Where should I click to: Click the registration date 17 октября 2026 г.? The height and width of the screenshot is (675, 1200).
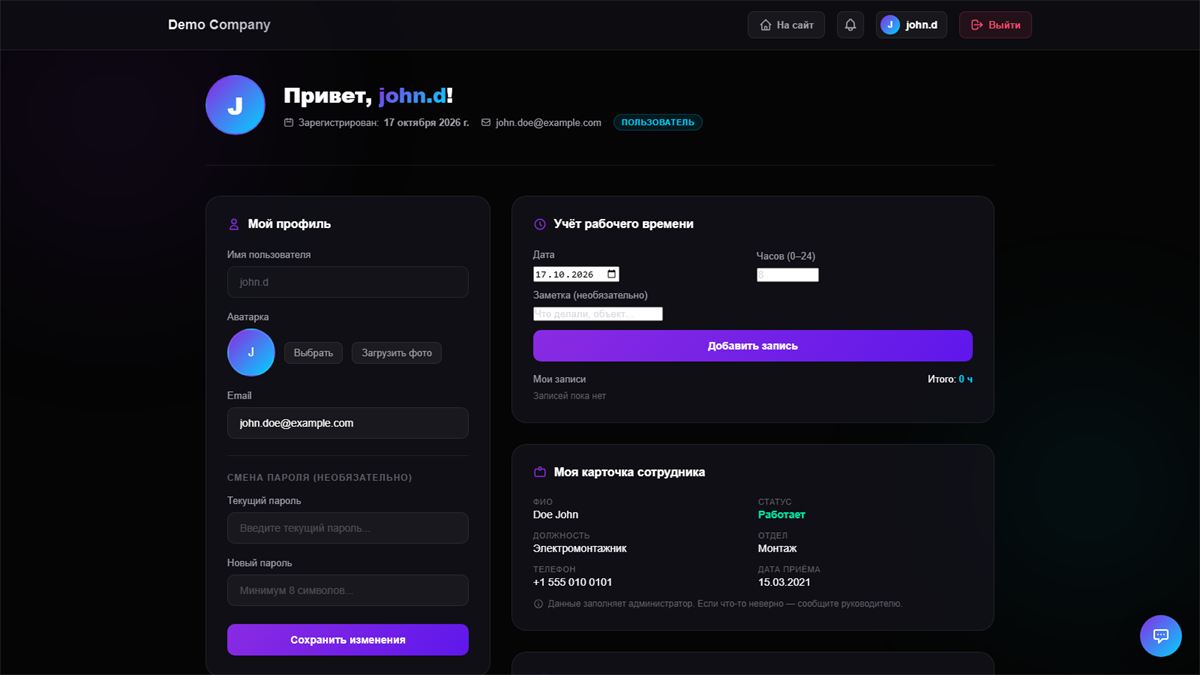point(426,123)
